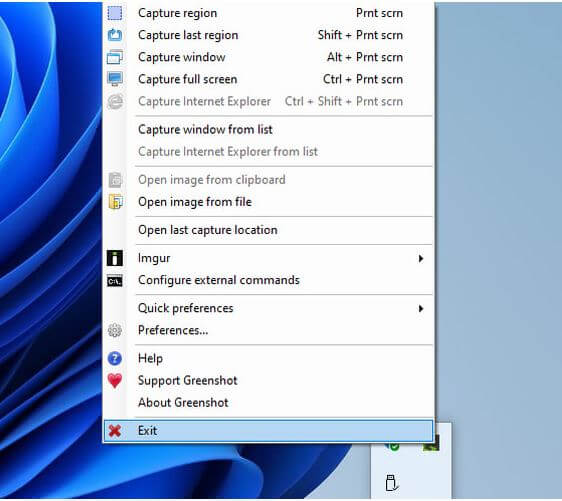Click the Capture window icon
Image resolution: width=562 pixels, height=501 pixels.
(115, 57)
